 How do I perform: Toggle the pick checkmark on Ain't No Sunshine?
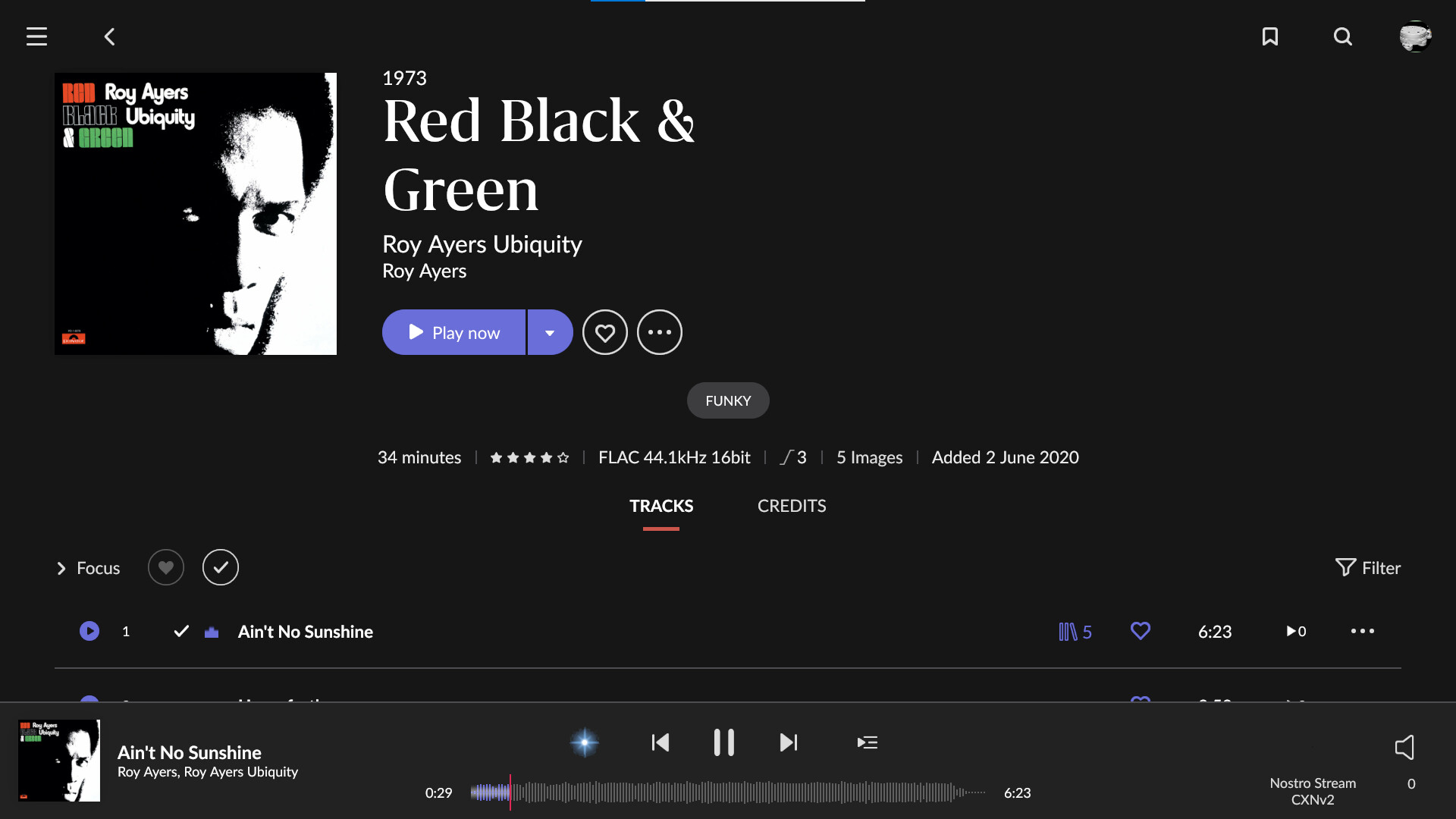tap(181, 631)
